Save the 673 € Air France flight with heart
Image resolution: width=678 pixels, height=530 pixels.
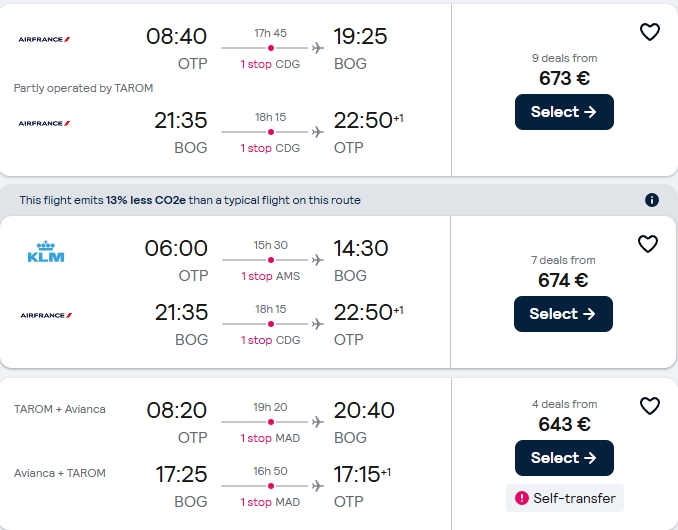click(650, 32)
